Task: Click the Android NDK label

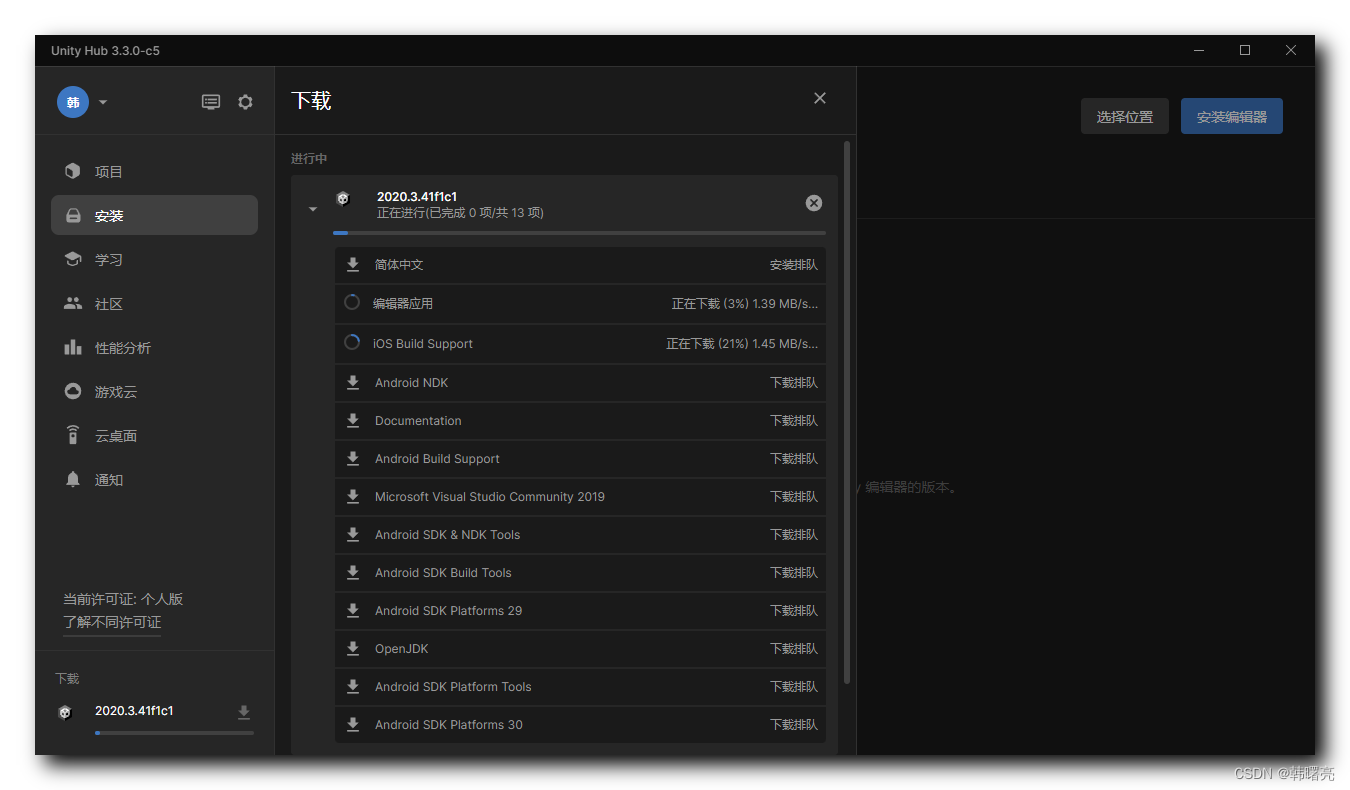Action: [x=412, y=383]
